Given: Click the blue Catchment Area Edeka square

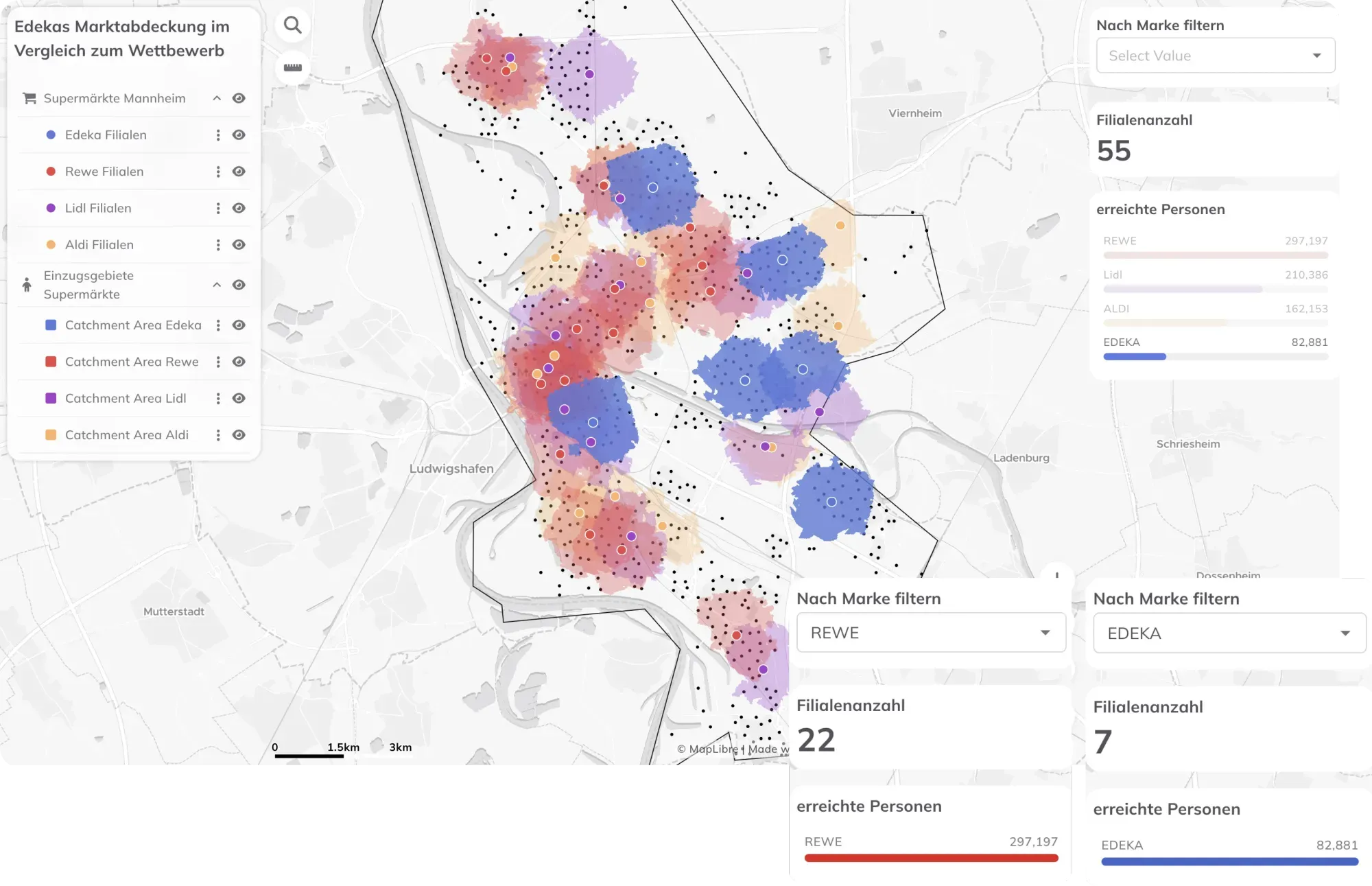Looking at the screenshot, I should pyautogui.click(x=51, y=325).
